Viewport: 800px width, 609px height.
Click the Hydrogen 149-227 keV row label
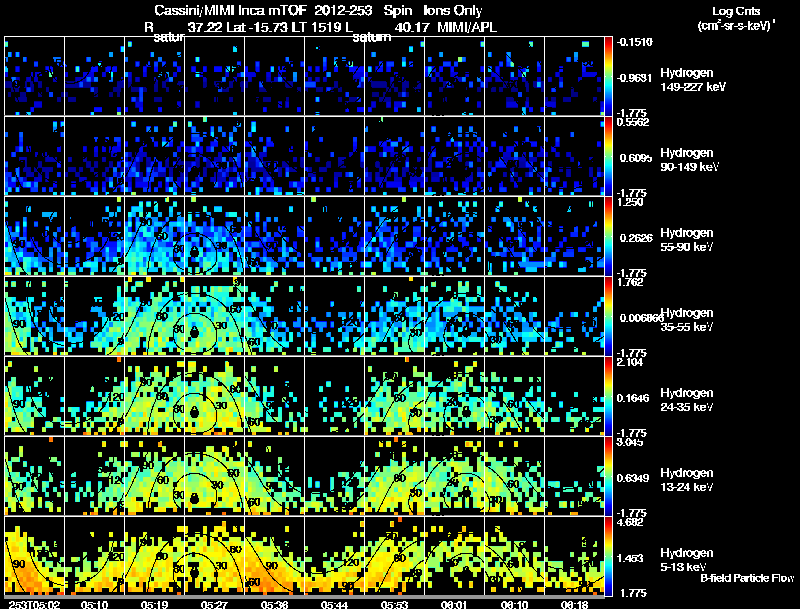pos(693,80)
